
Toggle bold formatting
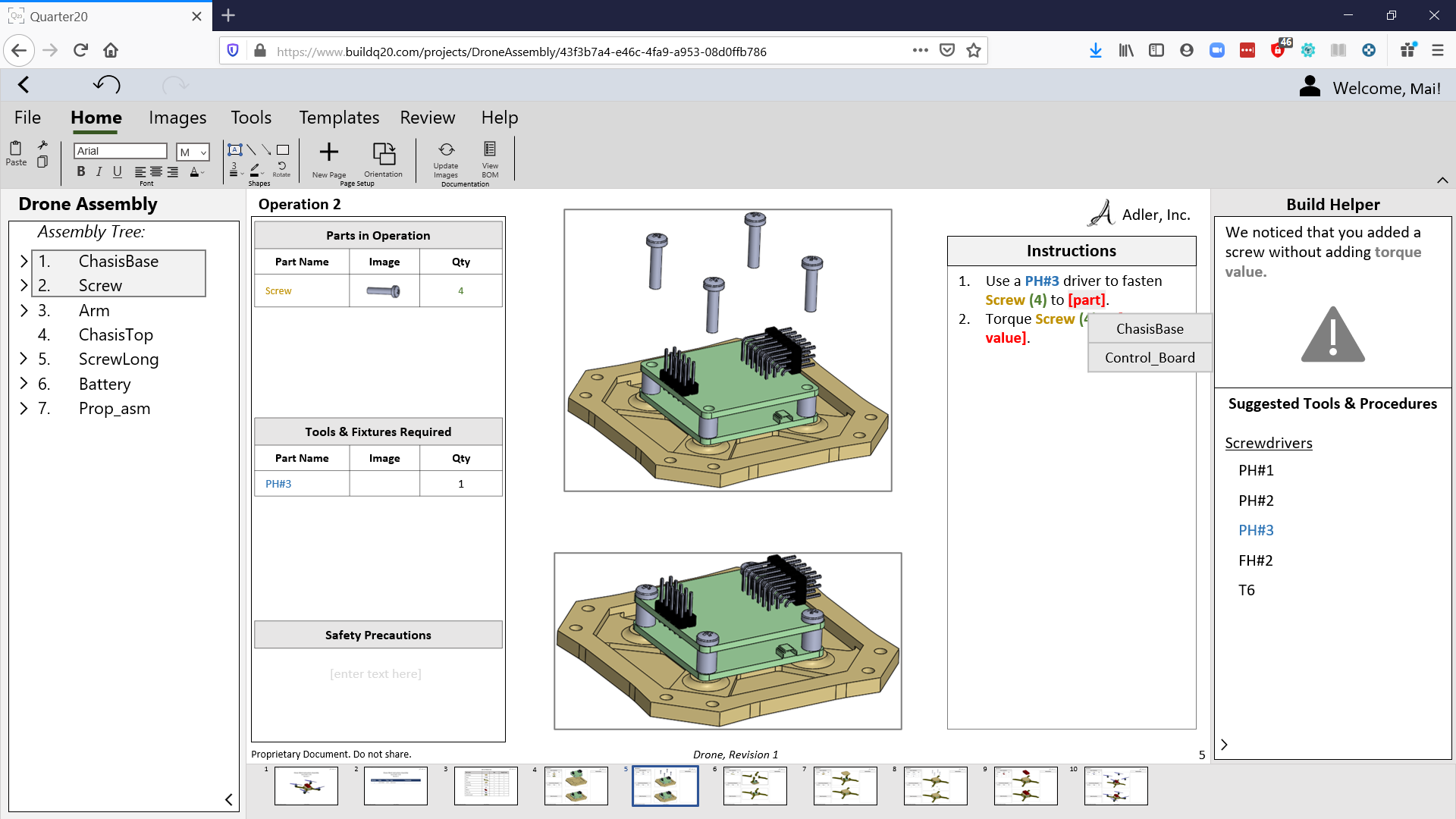(x=80, y=171)
